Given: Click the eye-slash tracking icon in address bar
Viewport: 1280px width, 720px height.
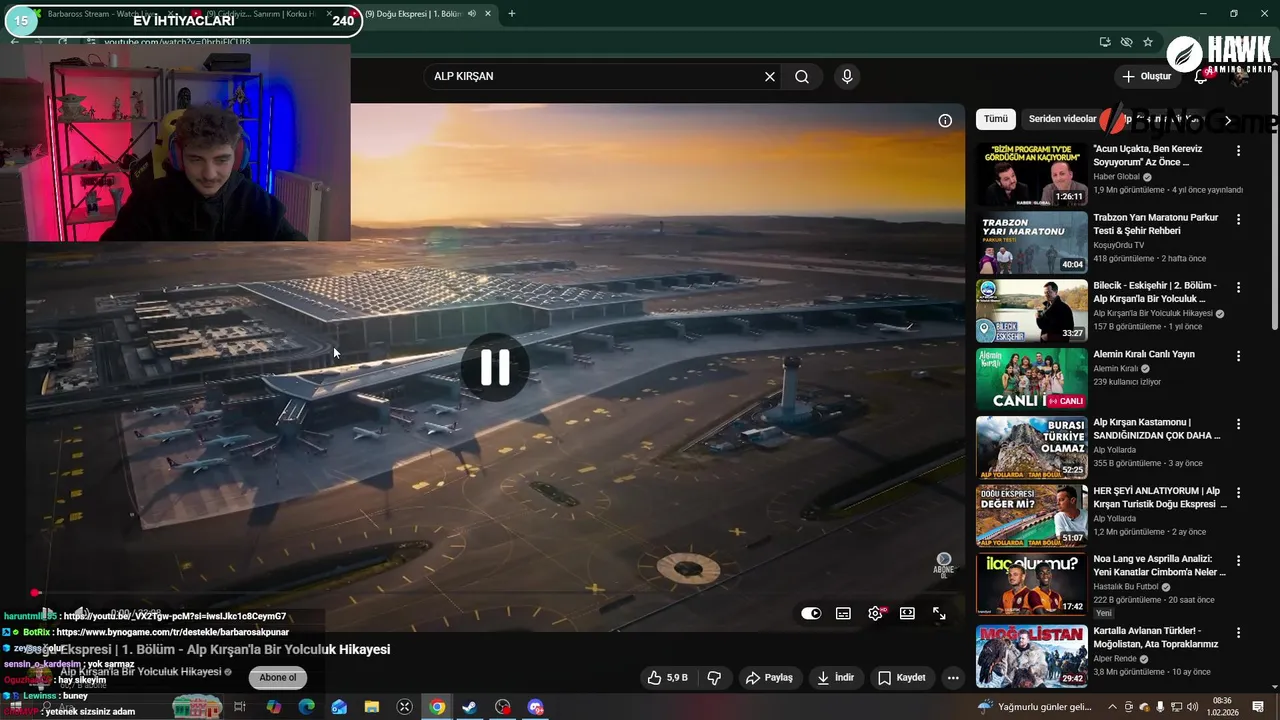Looking at the screenshot, I should (1126, 42).
